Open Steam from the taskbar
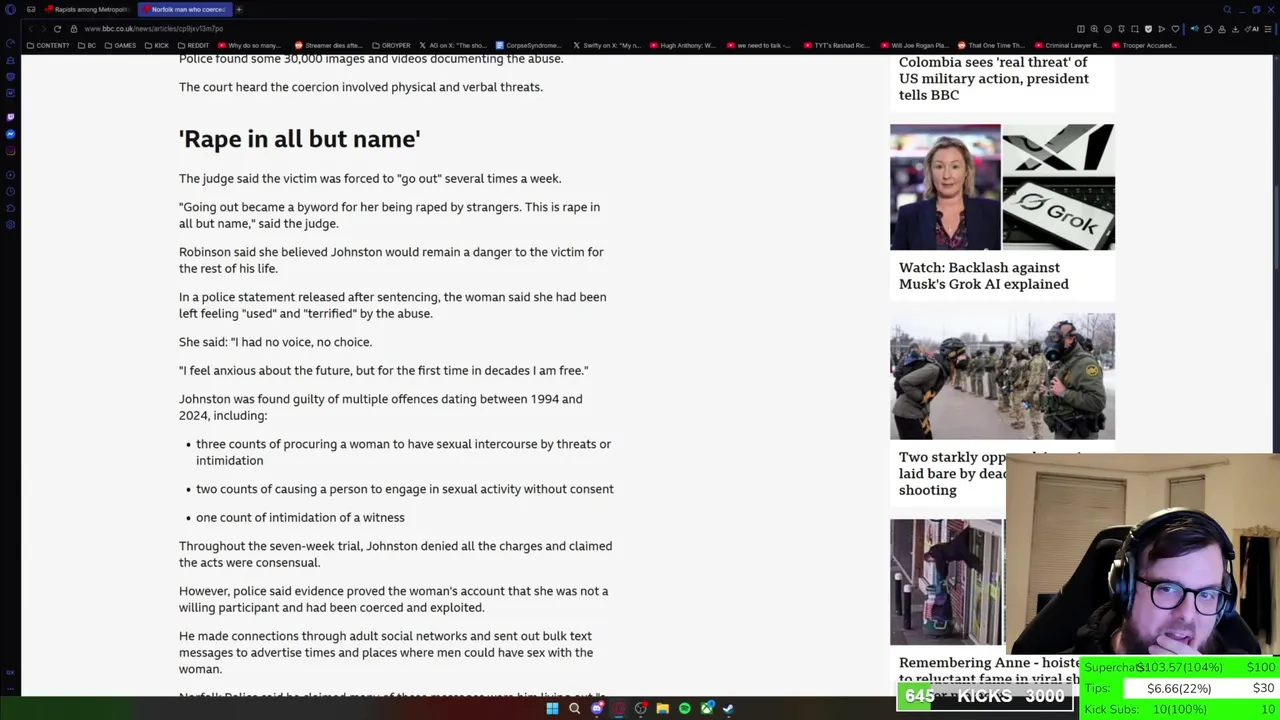This screenshot has width=1280, height=720. (728, 708)
